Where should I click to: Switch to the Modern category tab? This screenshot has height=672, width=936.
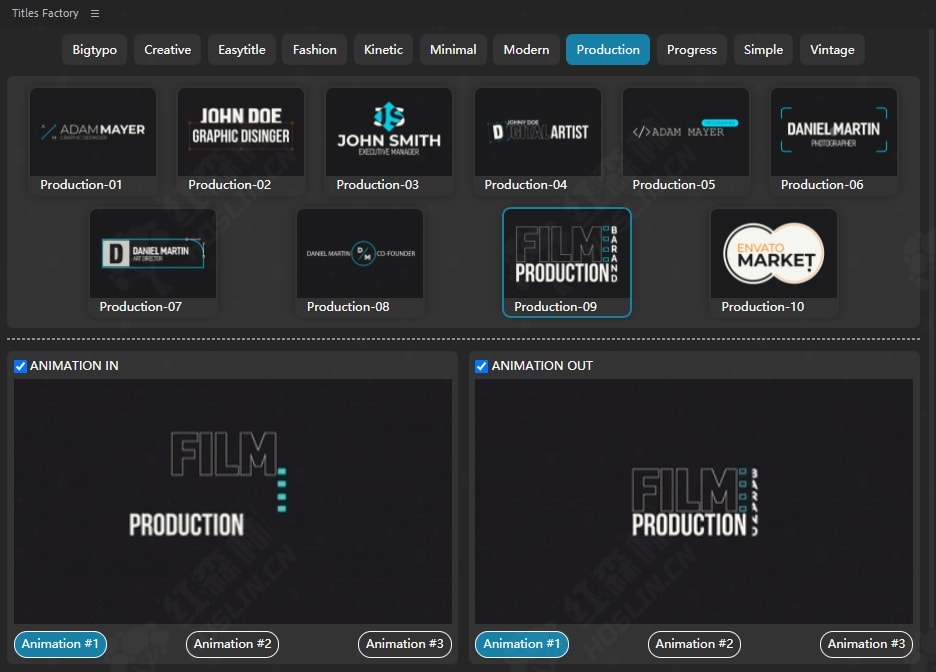[x=526, y=50]
